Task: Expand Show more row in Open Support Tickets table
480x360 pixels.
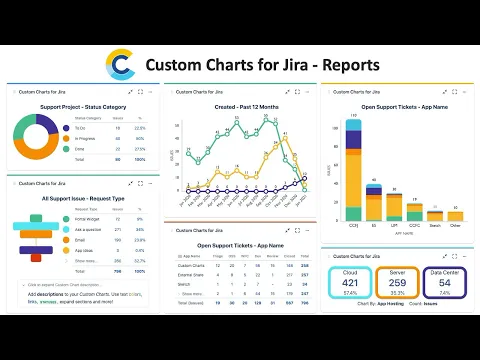Action: click(x=191, y=294)
